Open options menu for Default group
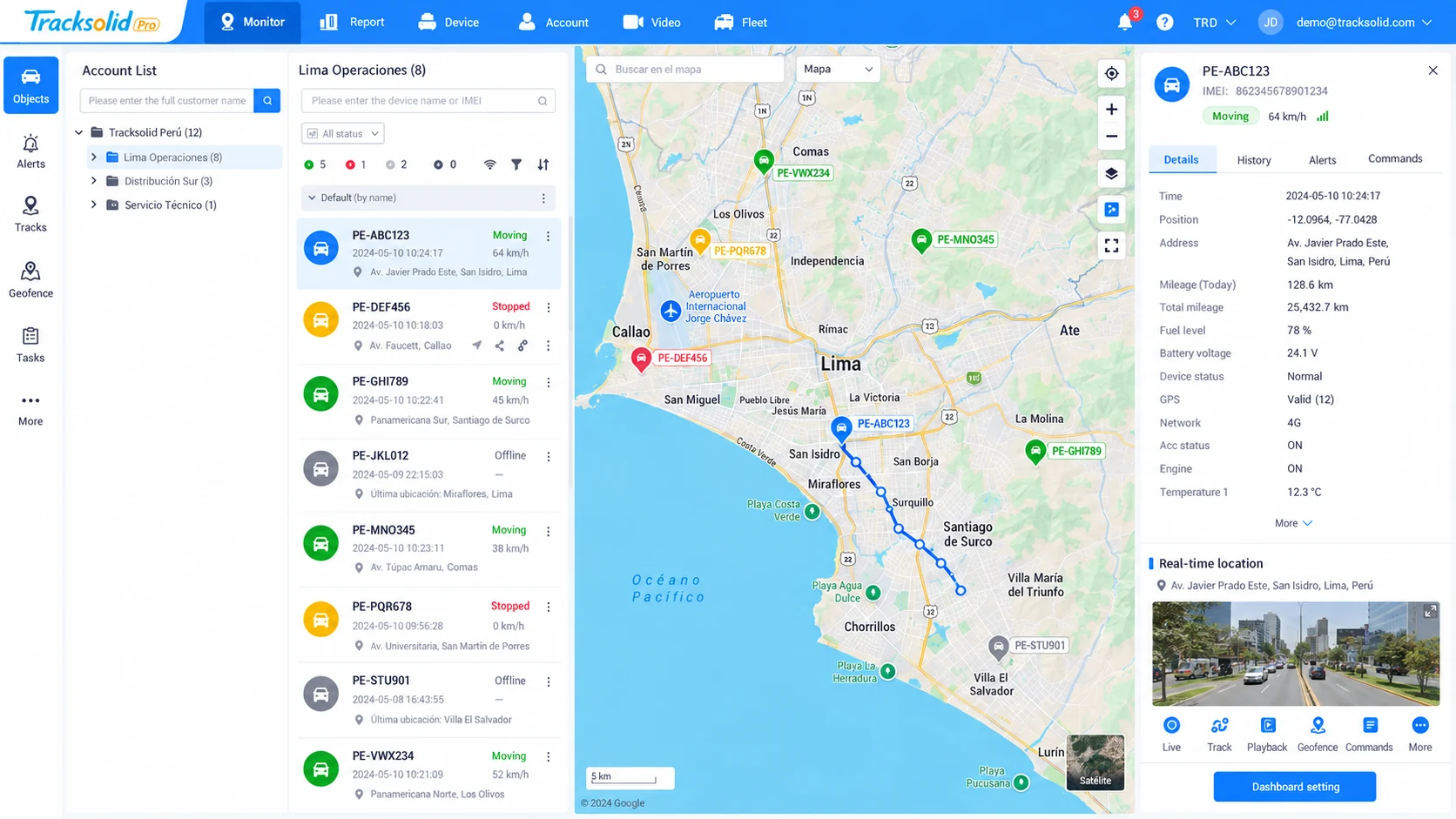Screen dimensions: 1456x819 543,198
